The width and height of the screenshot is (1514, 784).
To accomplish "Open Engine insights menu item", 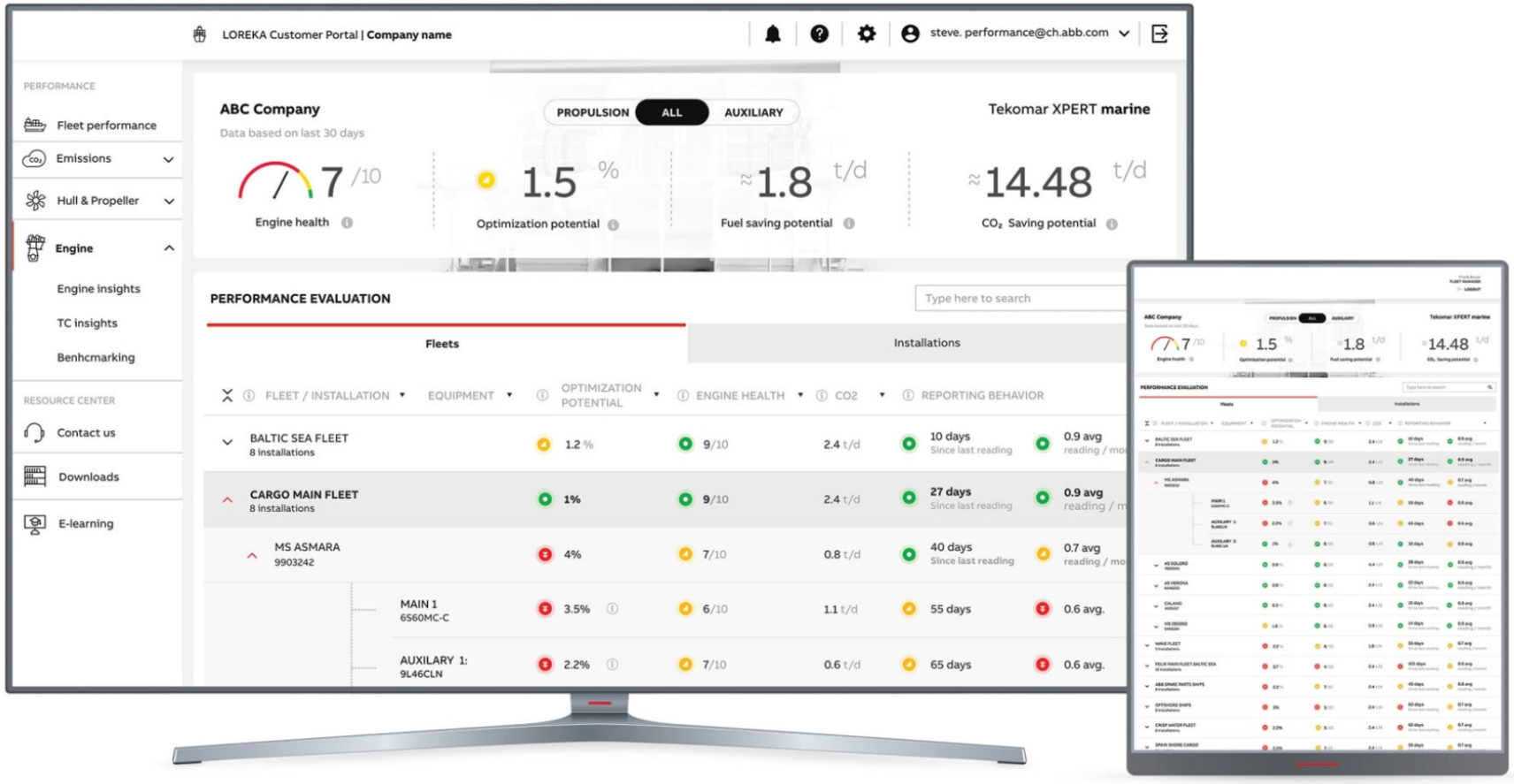I will 98,289.
